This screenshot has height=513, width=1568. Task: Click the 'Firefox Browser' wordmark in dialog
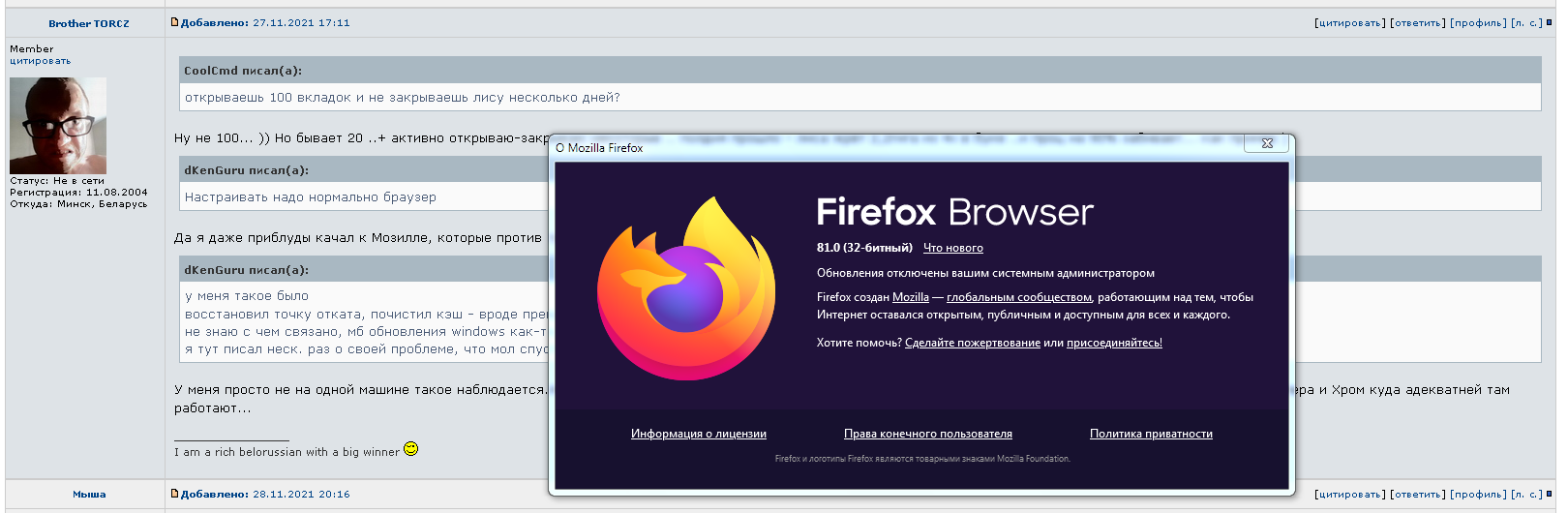click(954, 212)
